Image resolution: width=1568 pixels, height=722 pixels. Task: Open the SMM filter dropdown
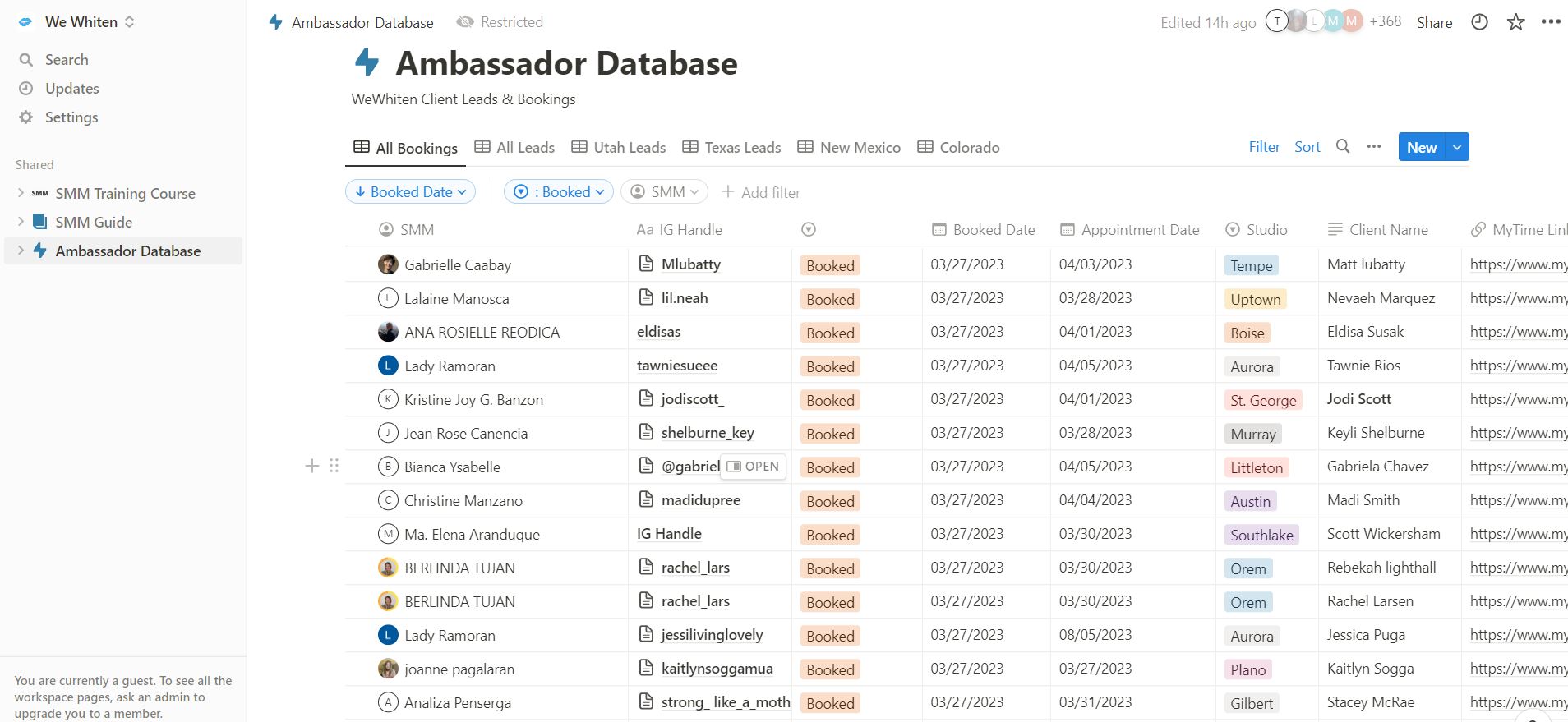pos(664,191)
